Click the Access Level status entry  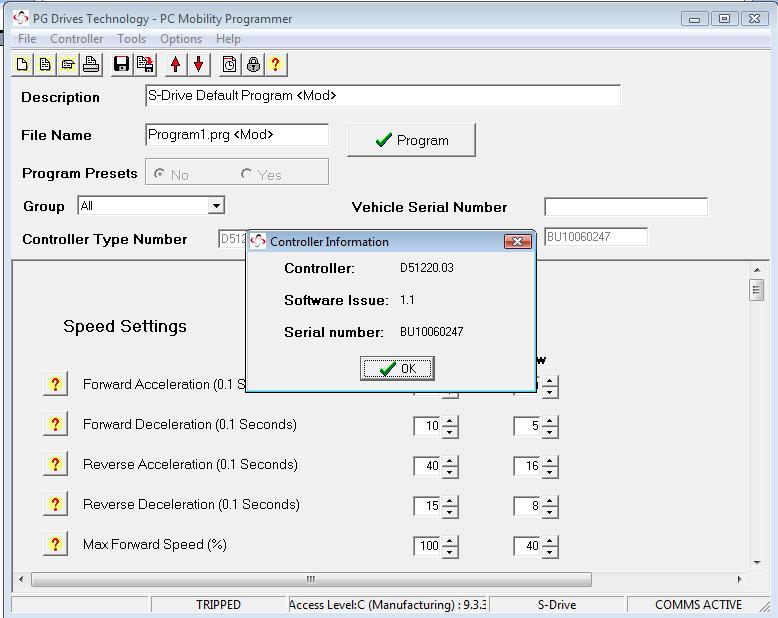click(388, 605)
